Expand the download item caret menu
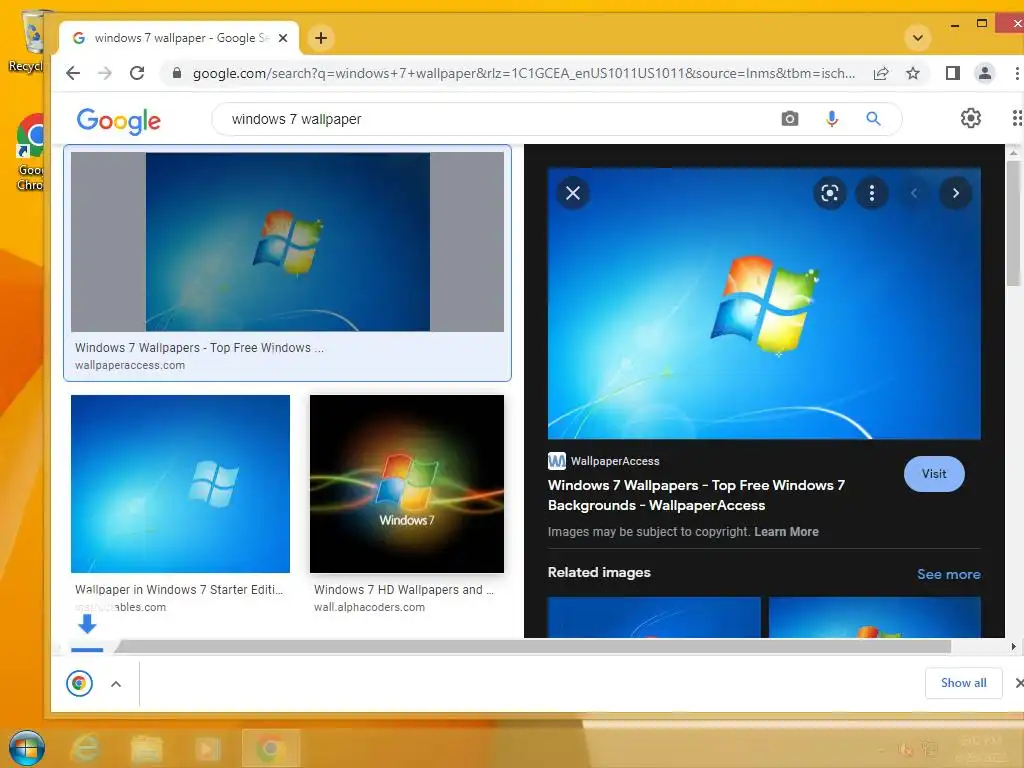The width and height of the screenshot is (1024, 768). 116,684
